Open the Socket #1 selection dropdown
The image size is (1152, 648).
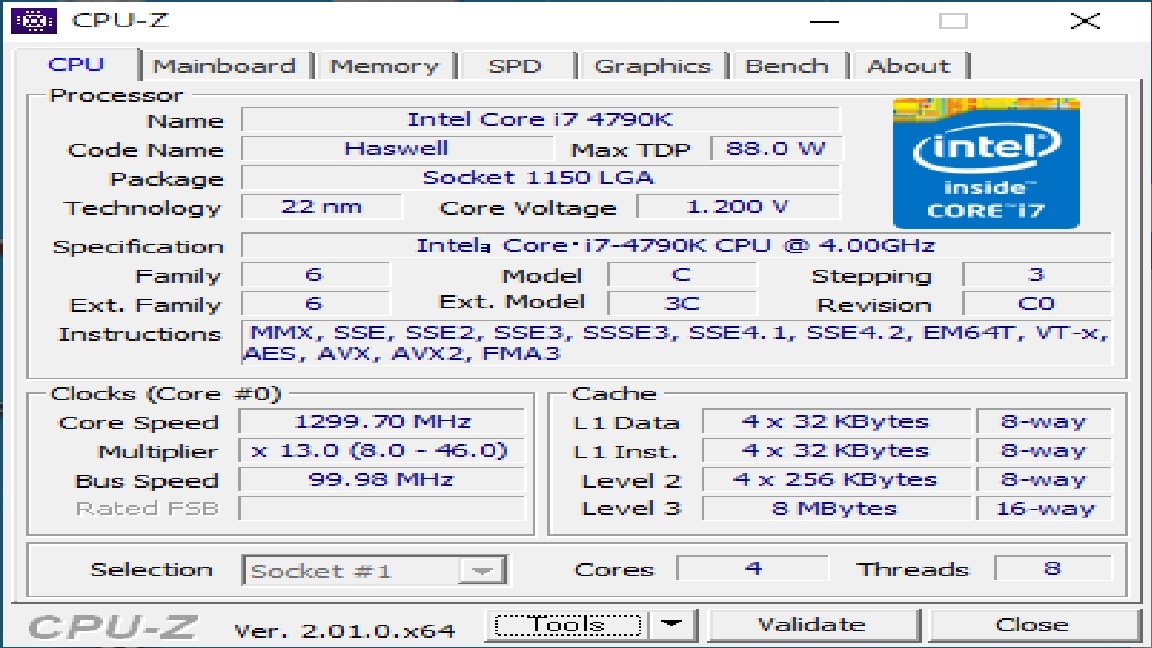click(x=375, y=570)
